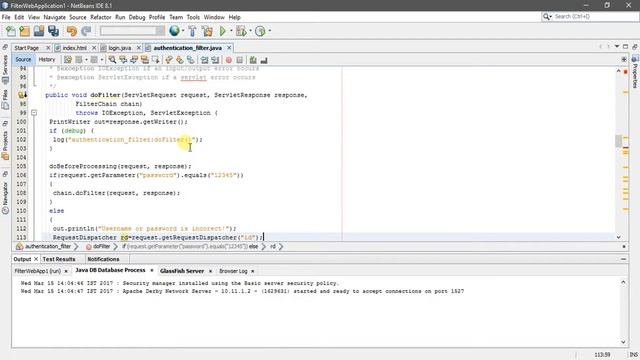Switch to the Start Page tab
This screenshot has height=360, width=640.
pos(27,48)
